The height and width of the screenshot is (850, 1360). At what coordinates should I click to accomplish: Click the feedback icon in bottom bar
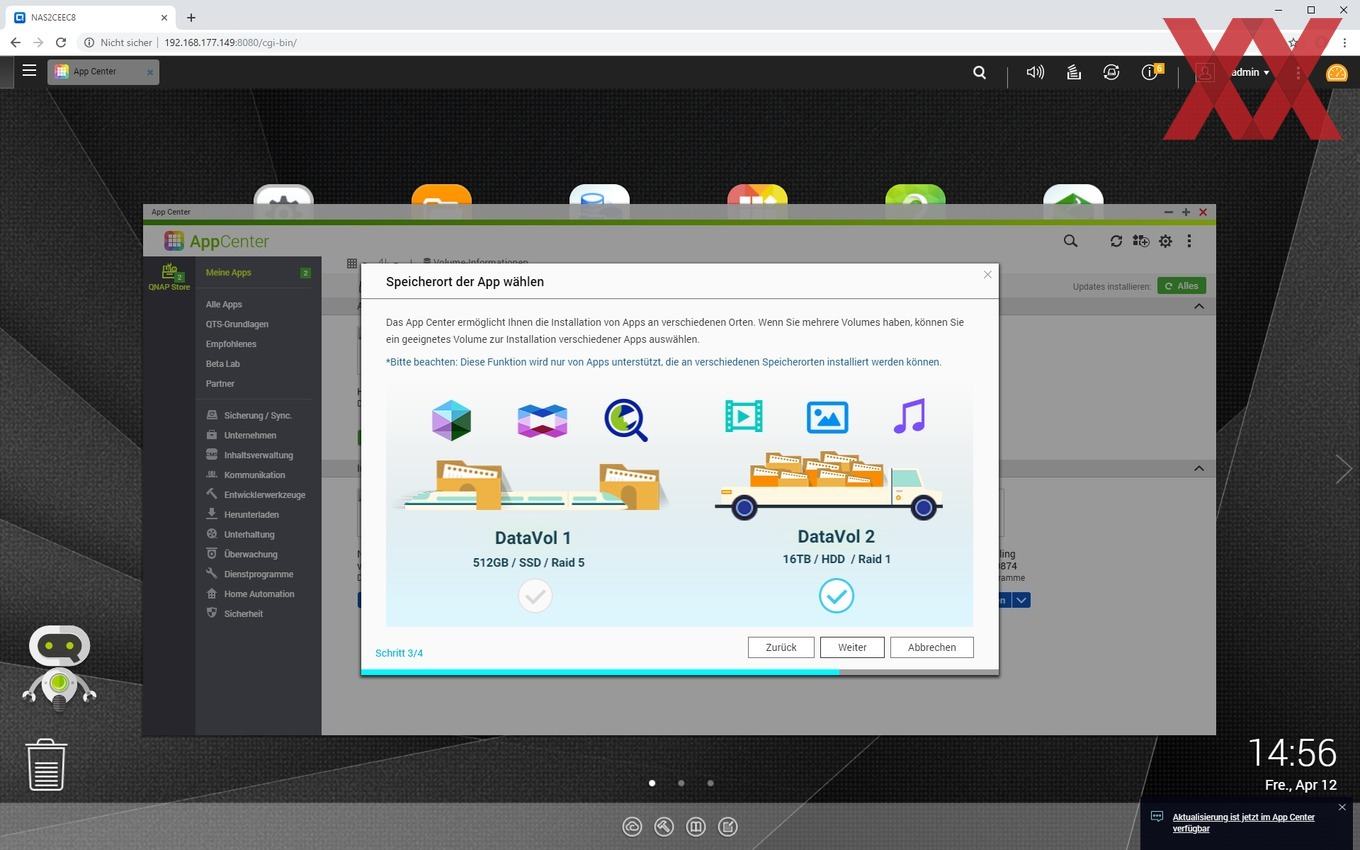[728, 826]
